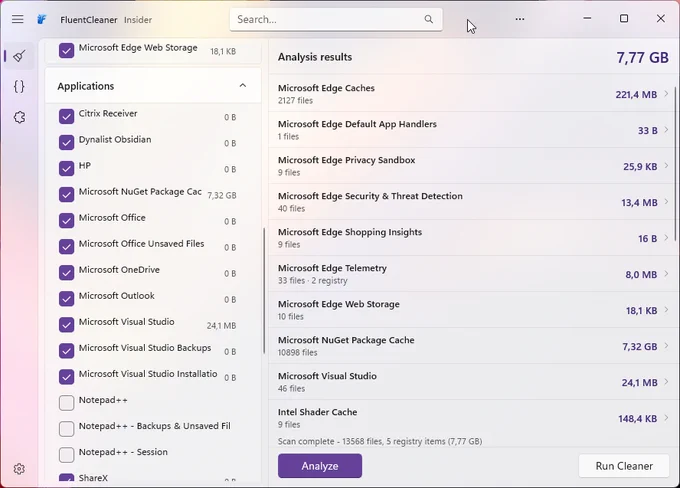680x488 pixels.
Task: Click the 7,32 GB size in left list
Action: pyautogui.click(x=222, y=195)
